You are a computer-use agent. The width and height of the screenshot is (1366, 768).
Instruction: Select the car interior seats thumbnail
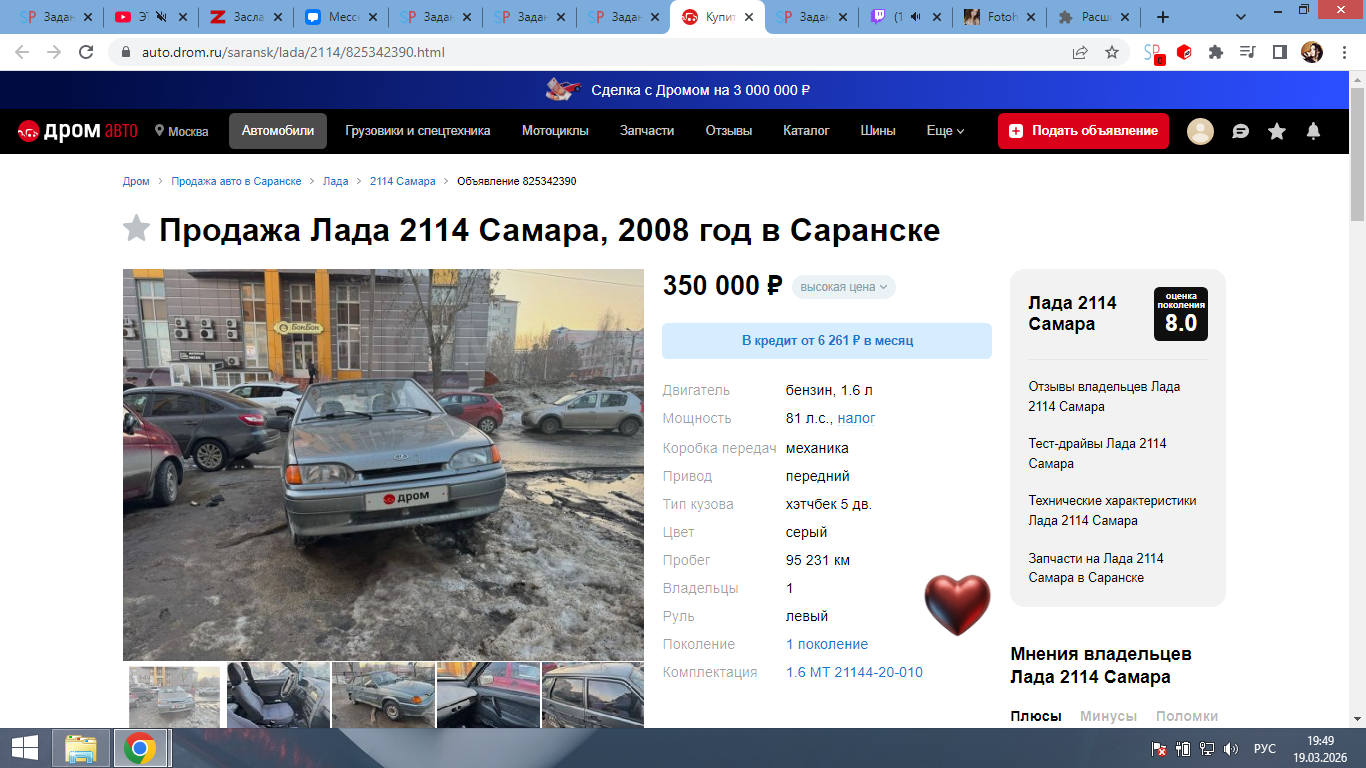click(278, 694)
